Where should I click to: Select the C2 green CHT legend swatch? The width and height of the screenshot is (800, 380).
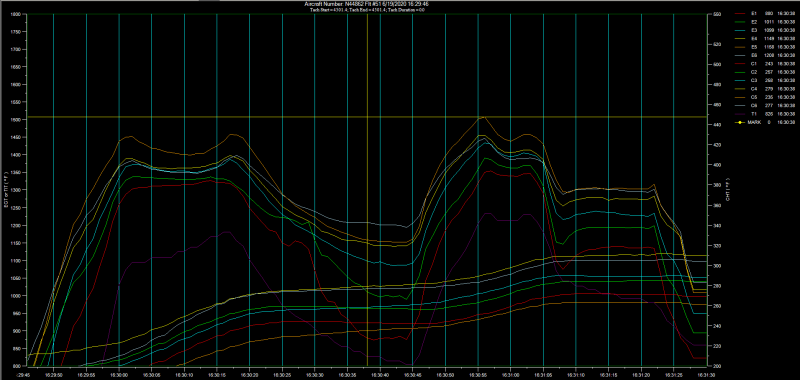740,72
